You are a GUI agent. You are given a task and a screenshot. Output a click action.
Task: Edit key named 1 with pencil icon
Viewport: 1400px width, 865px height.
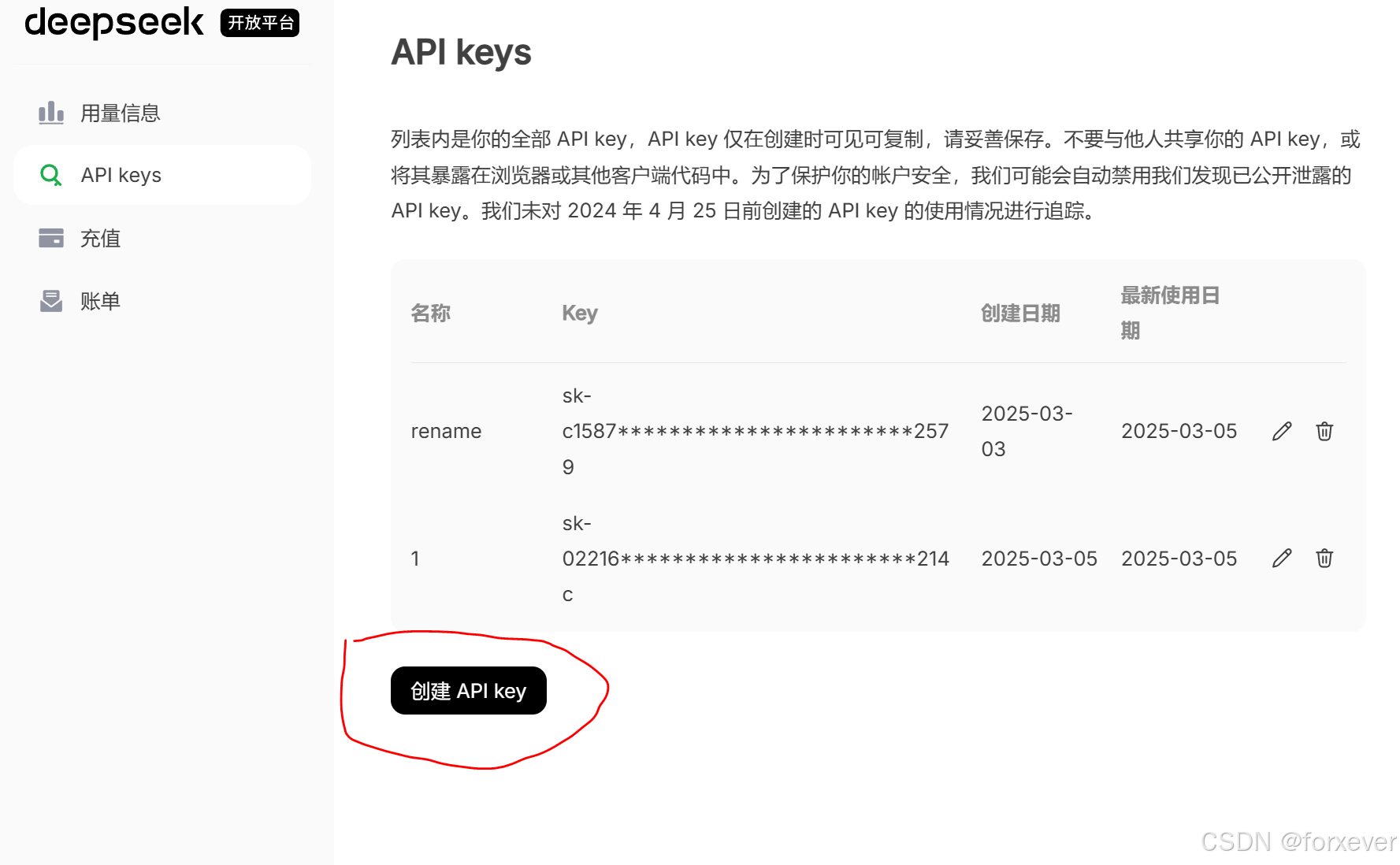[x=1282, y=559]
